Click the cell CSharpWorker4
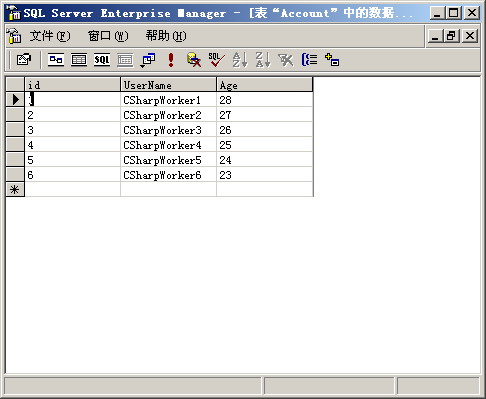Screen dimensions: 486x399 (x=168, y=145)
